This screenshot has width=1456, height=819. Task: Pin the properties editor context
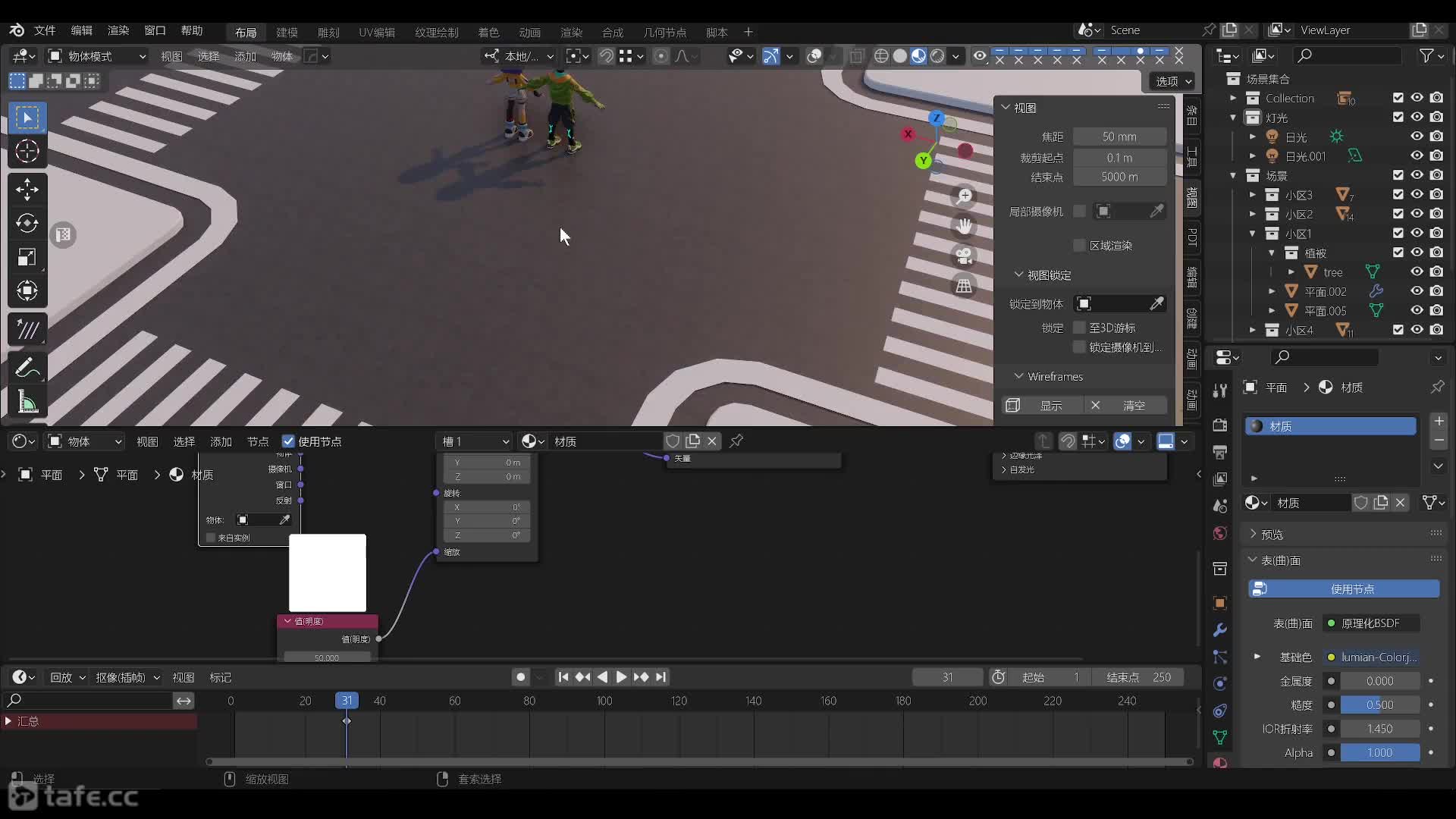pyautogui.click(x=1437, y=388)
